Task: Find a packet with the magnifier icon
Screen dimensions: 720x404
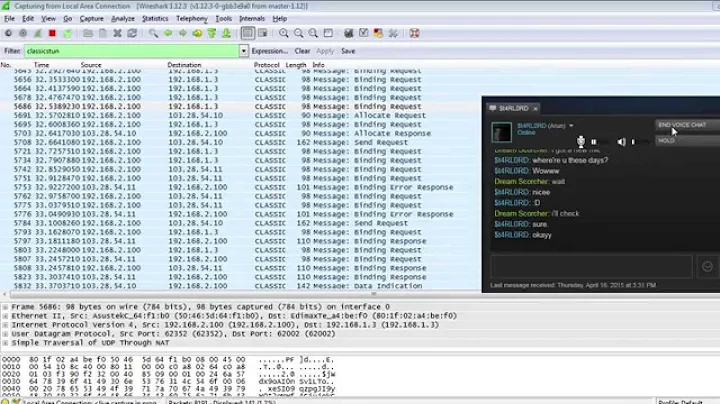Action: pyautogui.click(x=153, y=33)
